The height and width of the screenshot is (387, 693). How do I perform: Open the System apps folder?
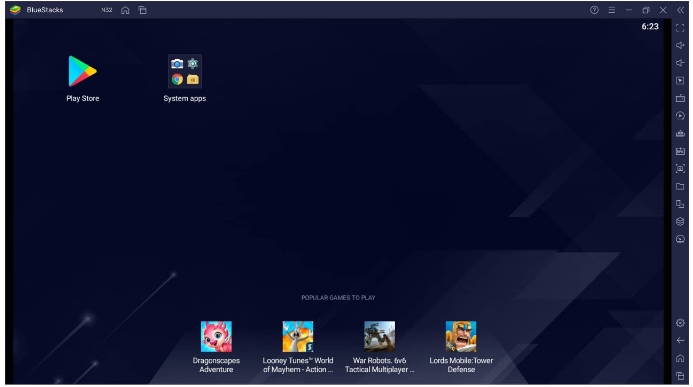[185, 71]
